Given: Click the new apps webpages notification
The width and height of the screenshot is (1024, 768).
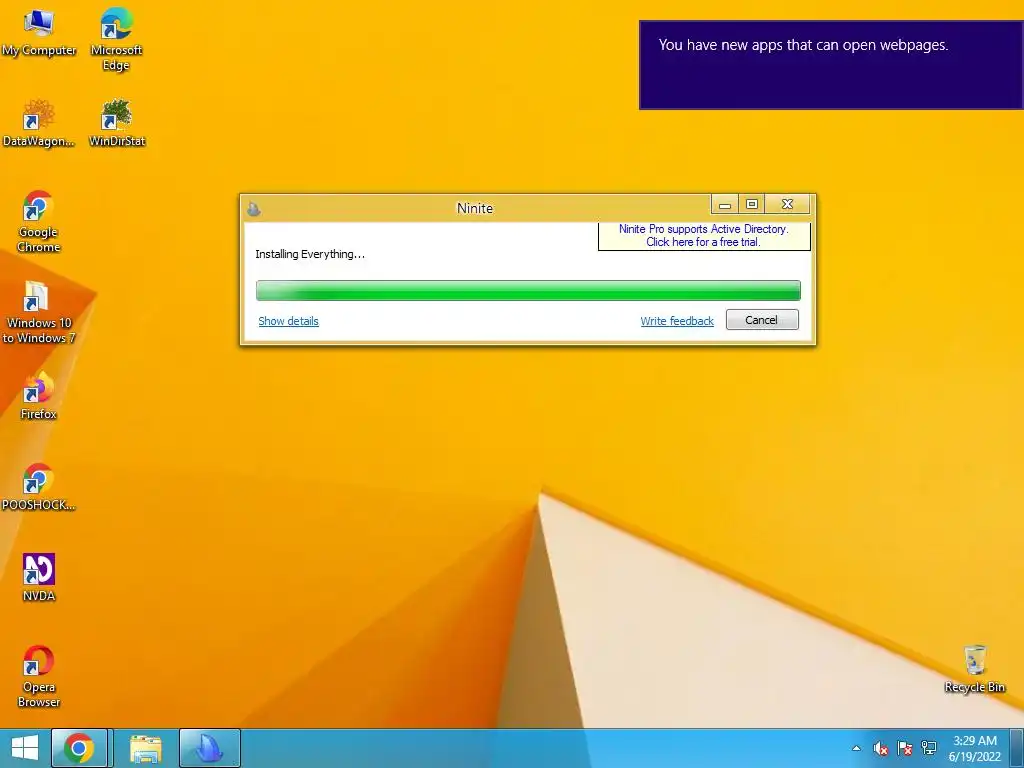Looking at the screenshot, I should pyautogui.click(x=831, y=65).
